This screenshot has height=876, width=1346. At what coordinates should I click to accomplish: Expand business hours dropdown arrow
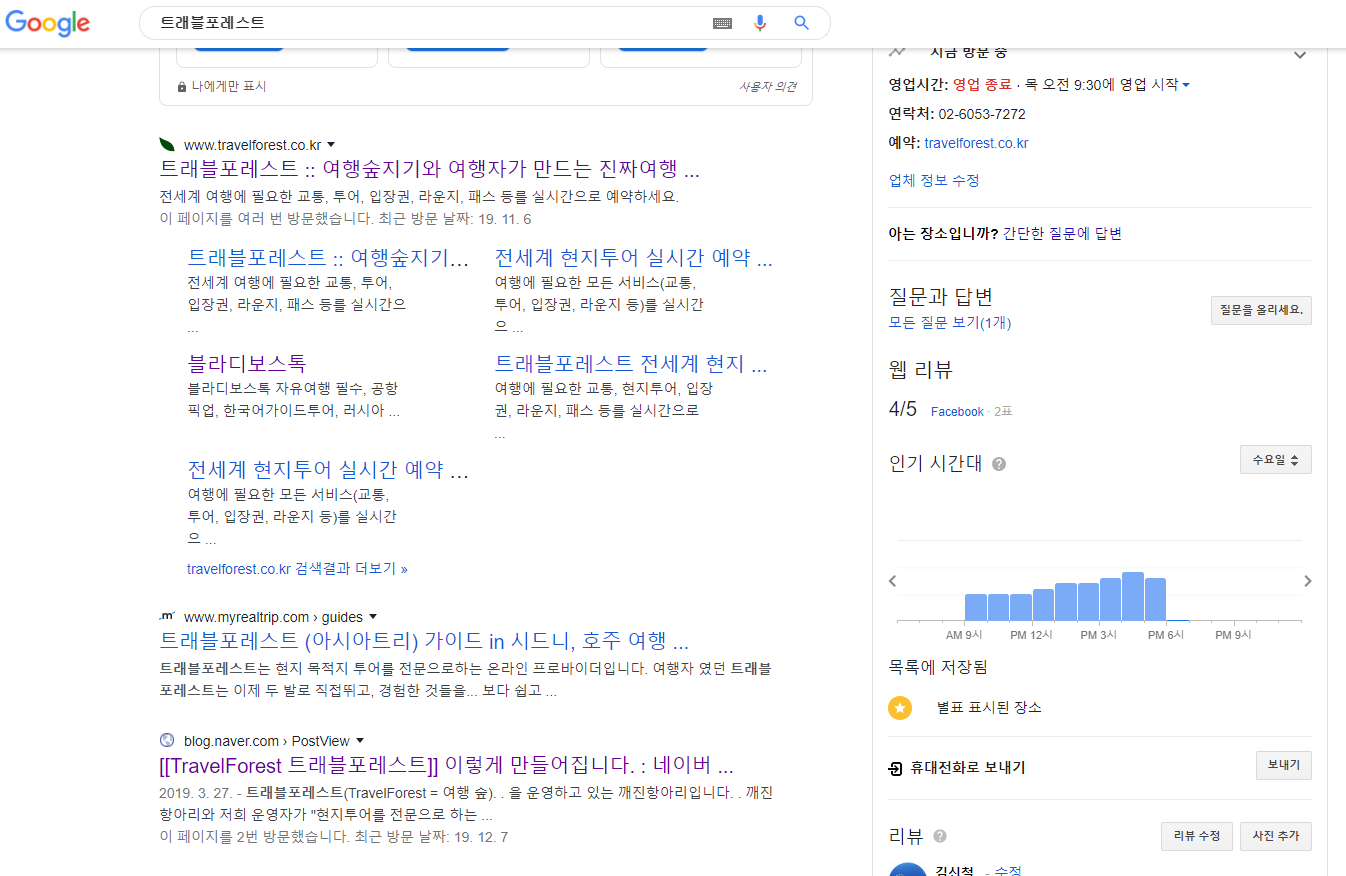click(x=1186, y=85)
